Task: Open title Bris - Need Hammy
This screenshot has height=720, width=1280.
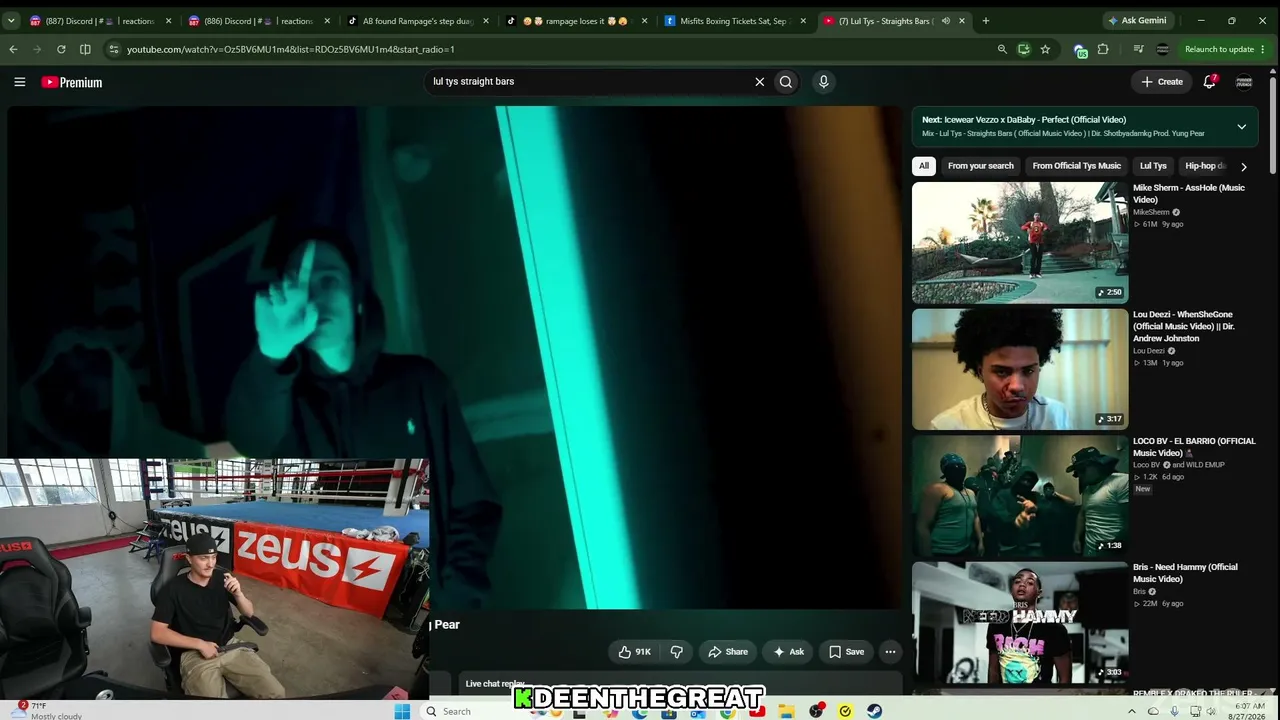Action: (x=1186, y=573)
